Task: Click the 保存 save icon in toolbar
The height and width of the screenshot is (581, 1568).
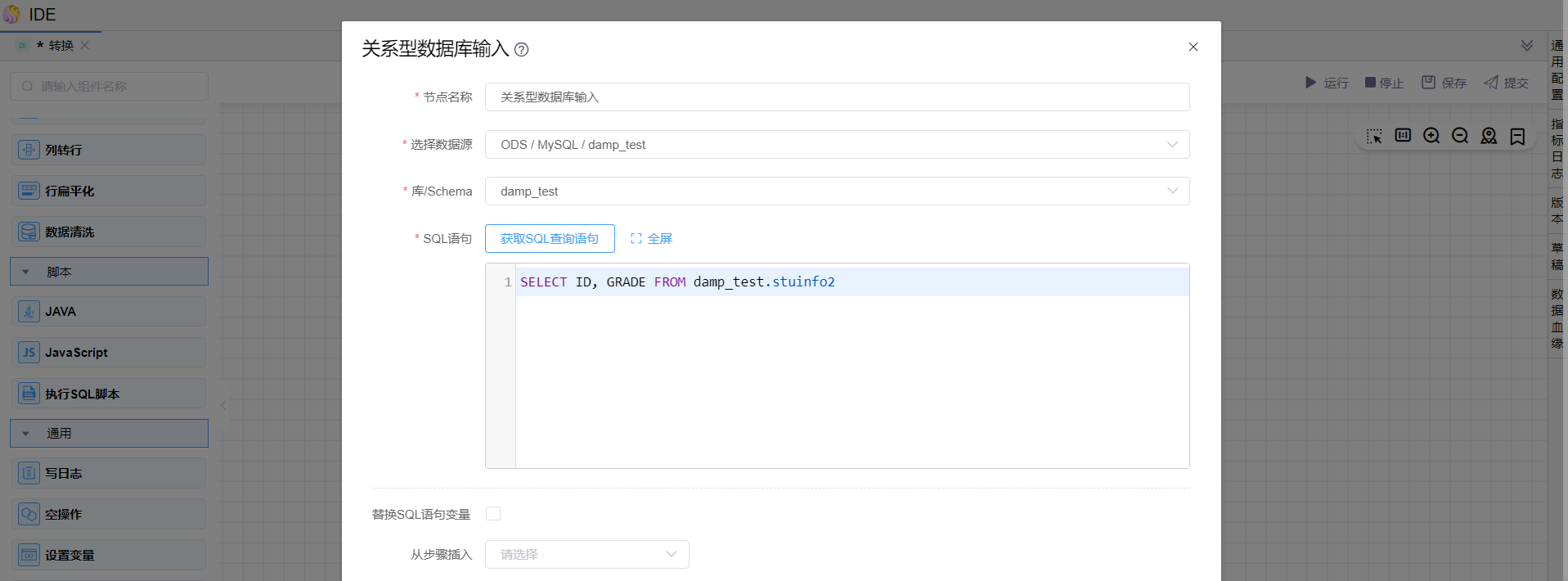Action: coord(1428,83)
